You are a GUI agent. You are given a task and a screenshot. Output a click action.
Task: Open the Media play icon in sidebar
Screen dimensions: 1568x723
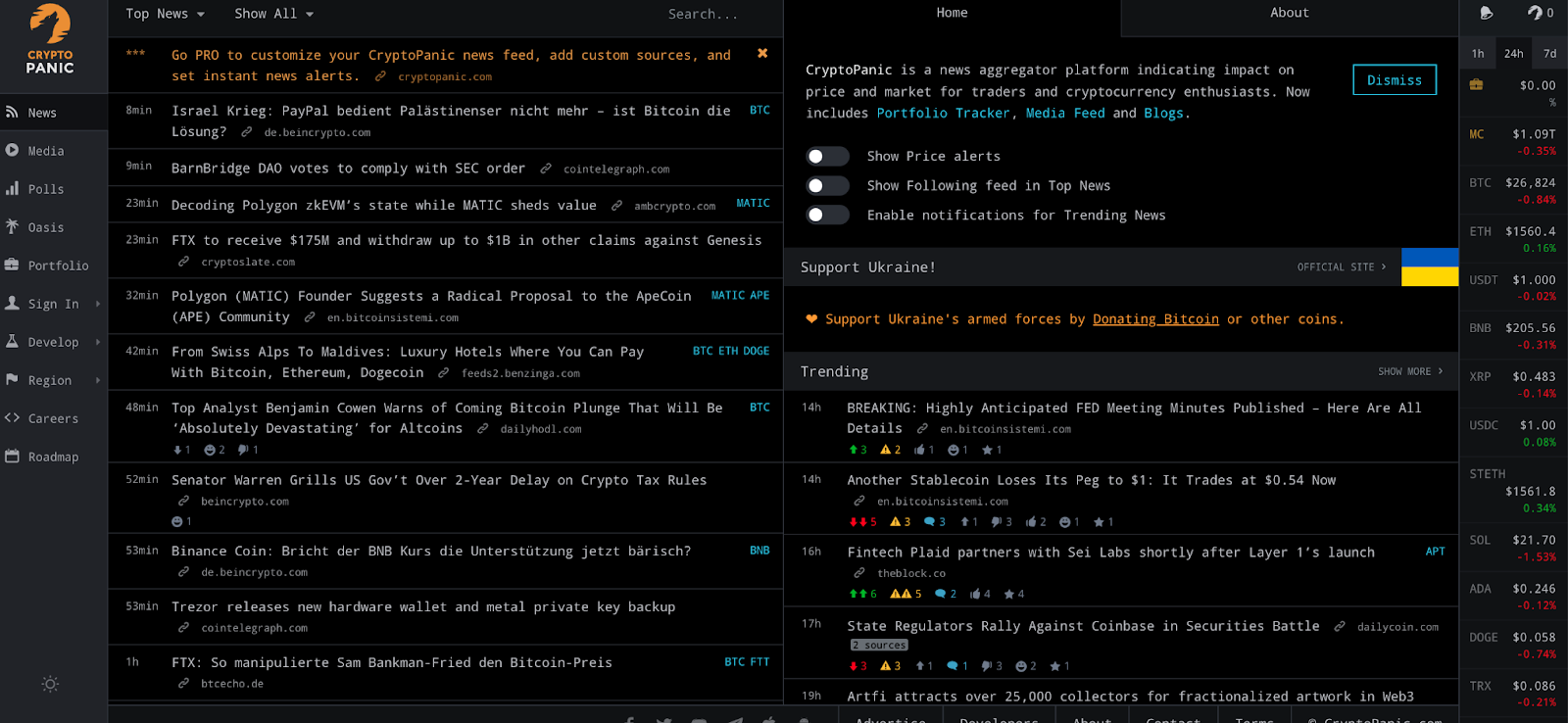[x=12, y=151]
